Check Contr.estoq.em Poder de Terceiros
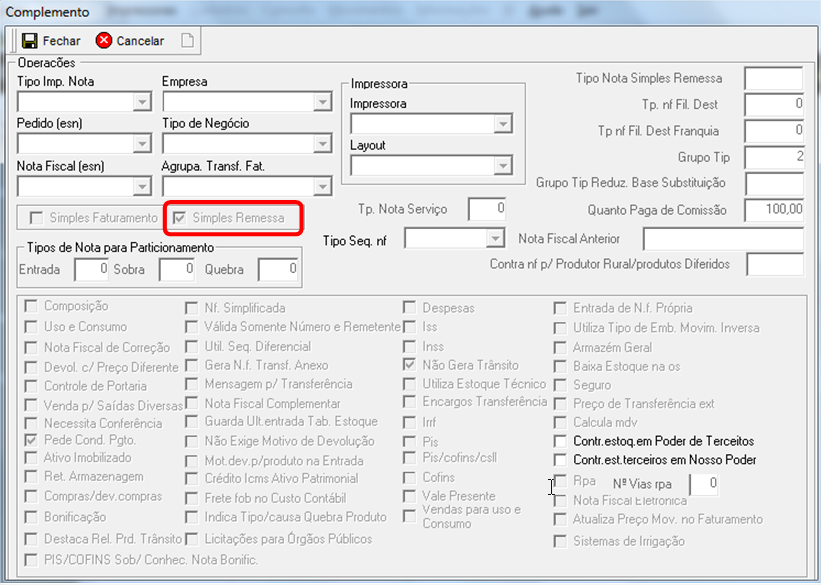The width and height of the screenshot is (821, 585). 560,441
